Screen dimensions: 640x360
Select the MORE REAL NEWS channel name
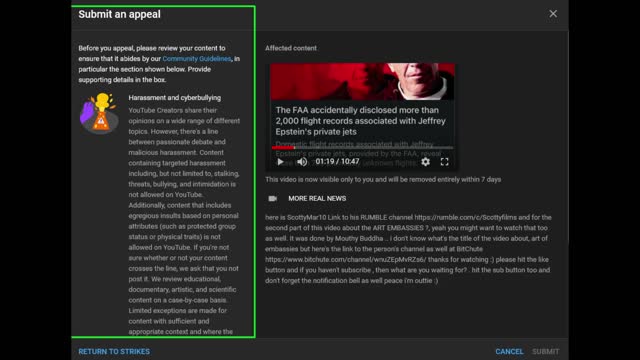pos(317,198)
